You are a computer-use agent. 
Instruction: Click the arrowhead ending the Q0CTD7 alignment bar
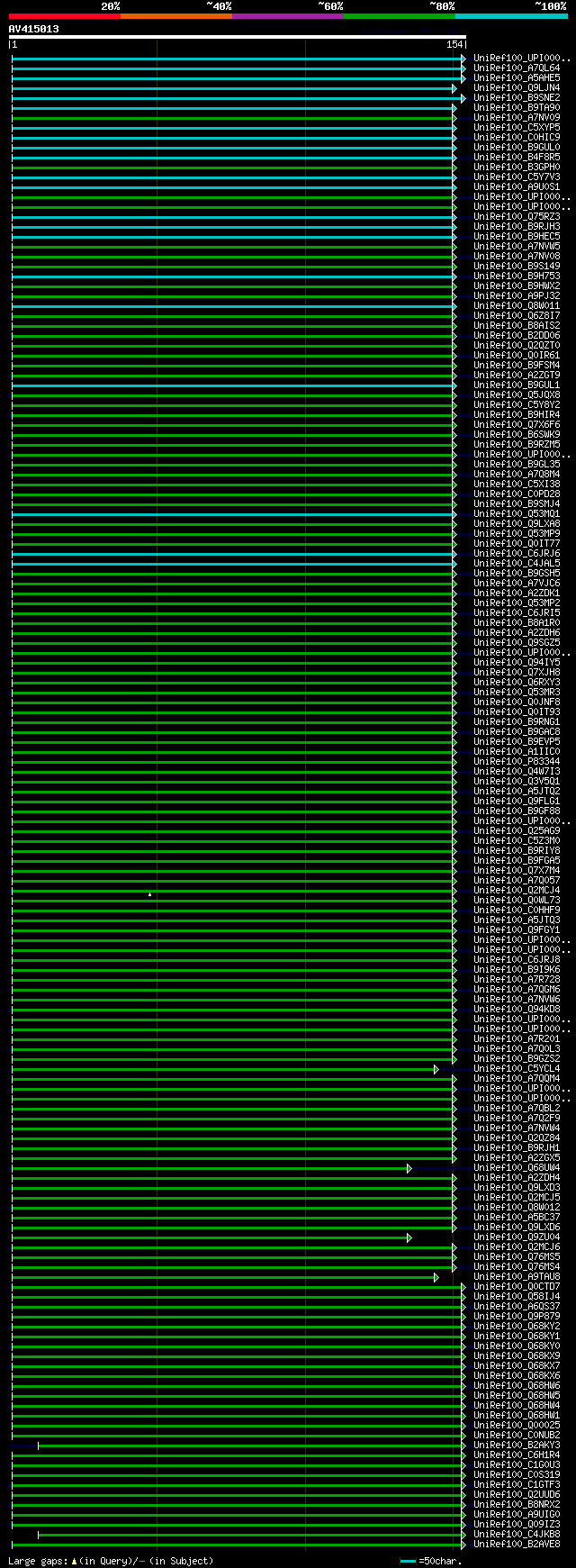[463, 1287]
